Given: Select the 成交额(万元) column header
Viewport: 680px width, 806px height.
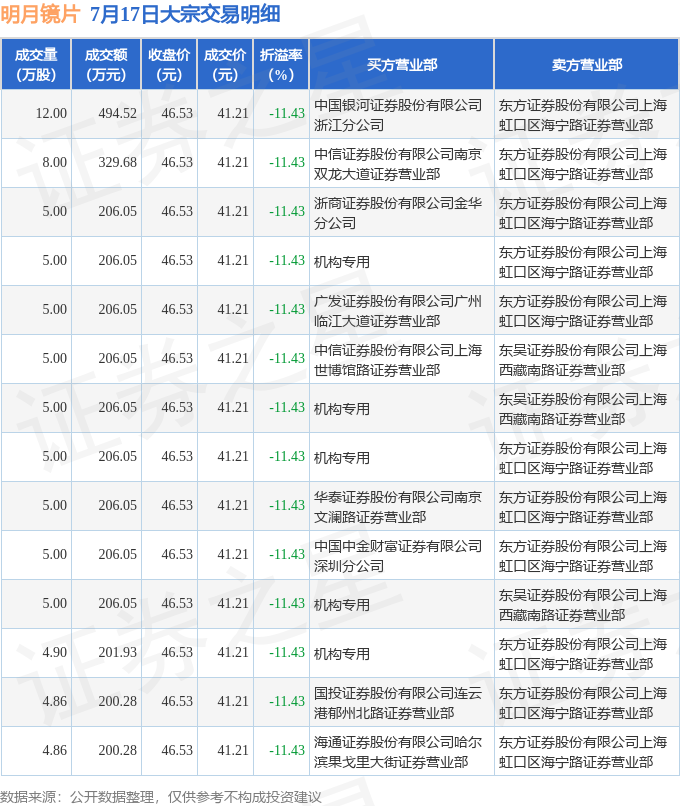Looking at the screenshot, I should (x=106, y=65).
